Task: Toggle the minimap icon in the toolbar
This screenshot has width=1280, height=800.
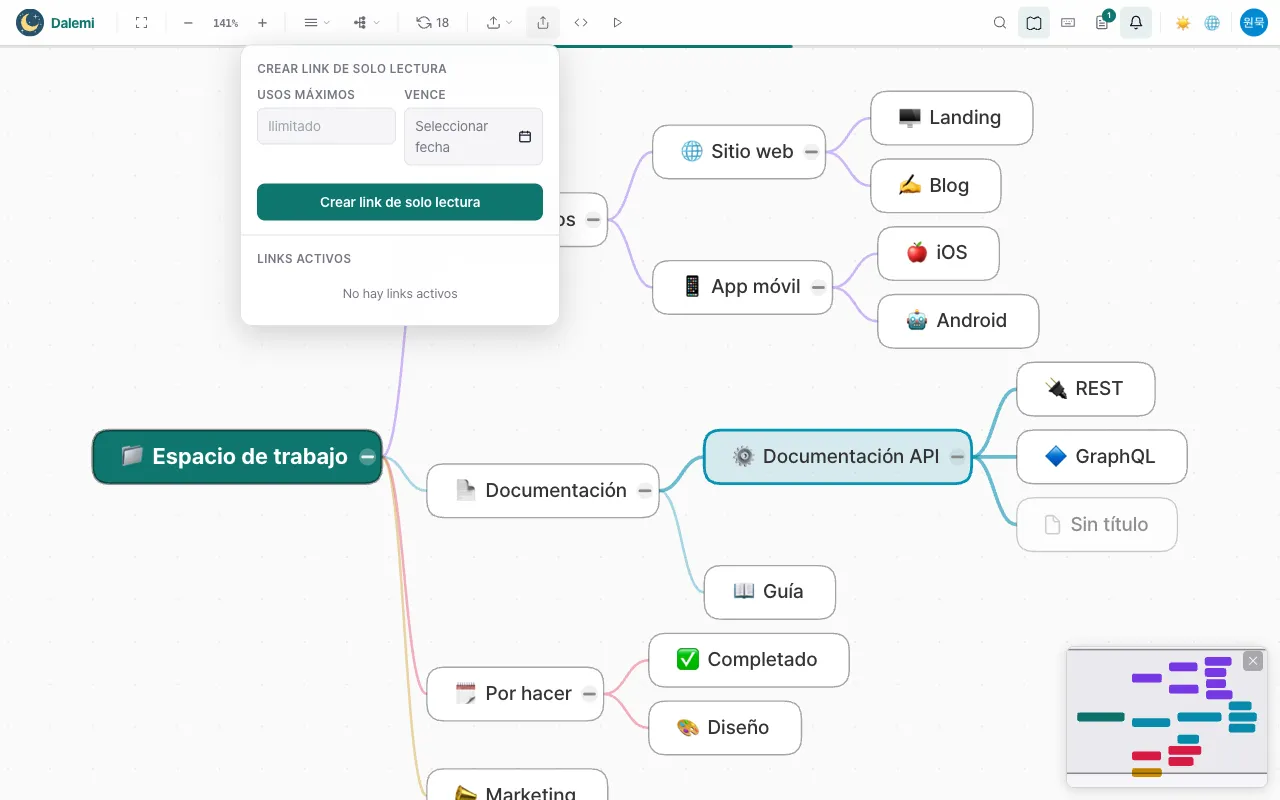Action: pyautogui.click(x=1034, y=22)
